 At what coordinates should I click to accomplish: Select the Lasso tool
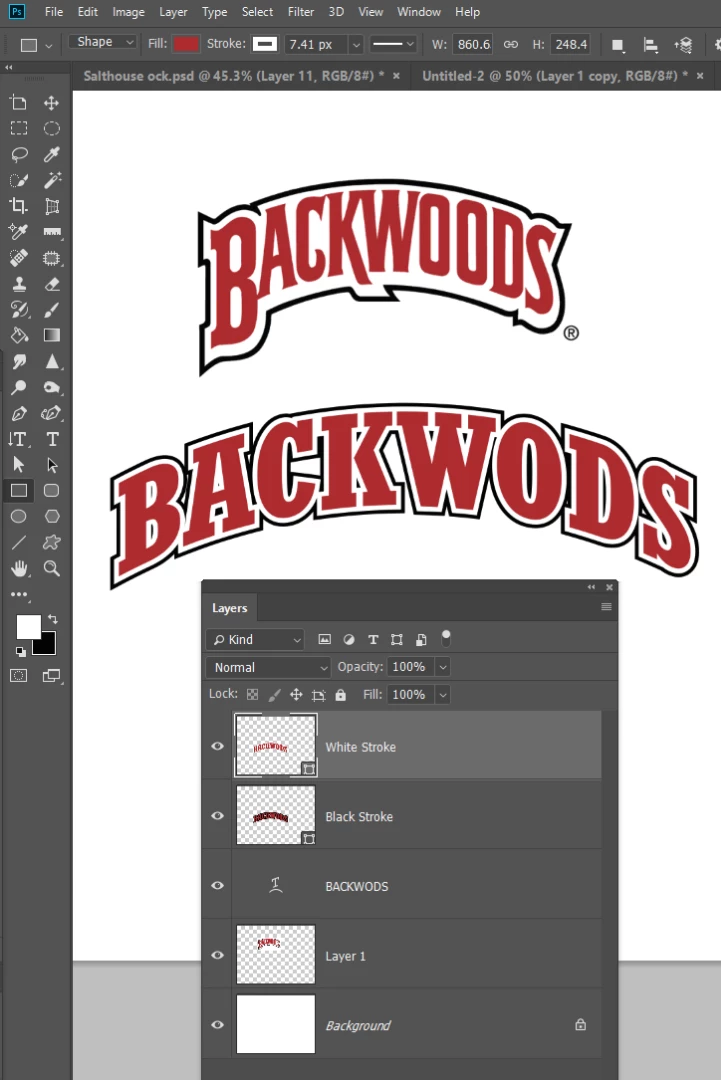(19, 154)
